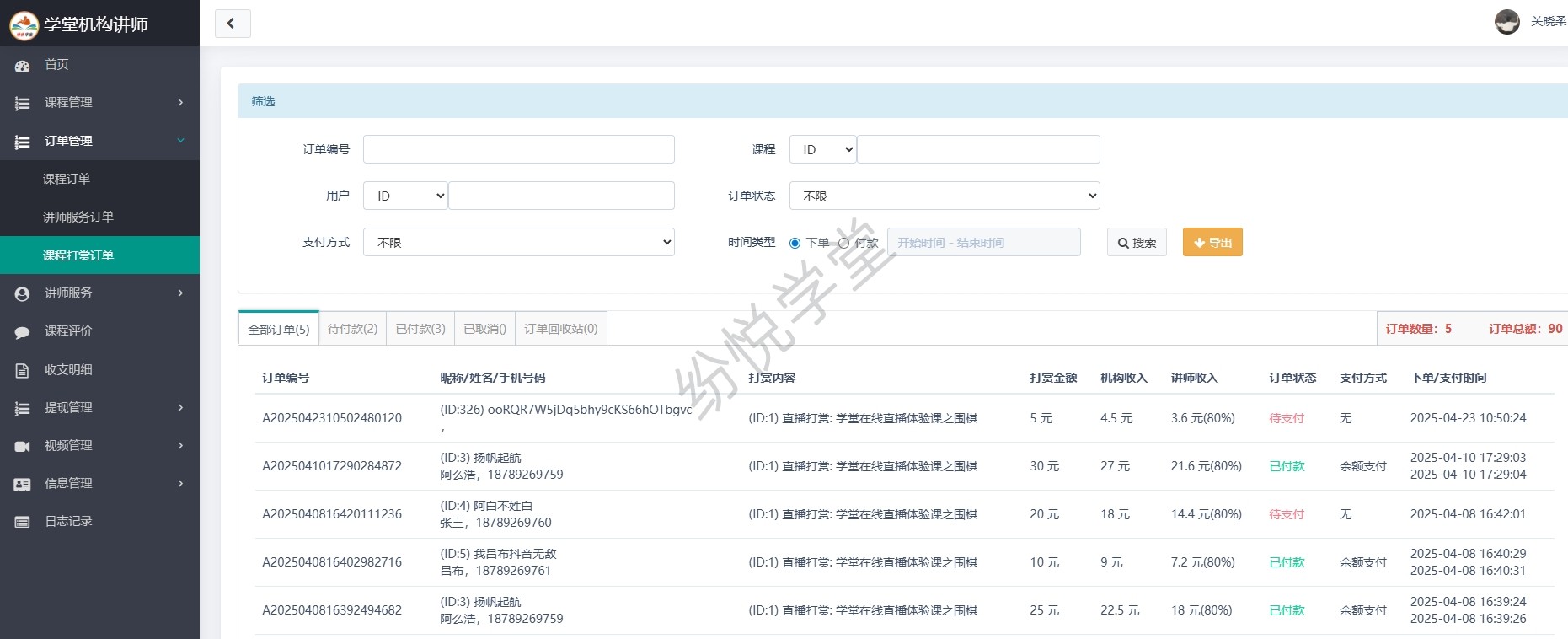Open the 讲师服务订单 submenu item
Viewport: 1568px width, 639px height.
click(x=78, y=217)
